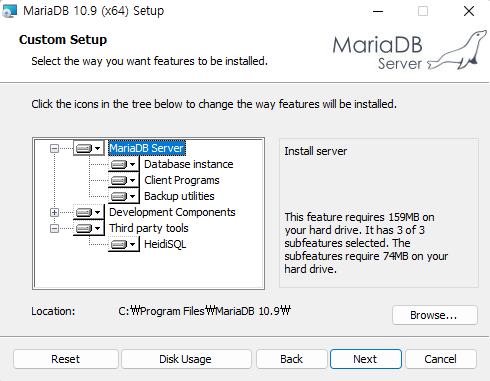Viewport: 490px width, 381px height.
Task: Go Back to previous setup step
Action: click(292, 359)
